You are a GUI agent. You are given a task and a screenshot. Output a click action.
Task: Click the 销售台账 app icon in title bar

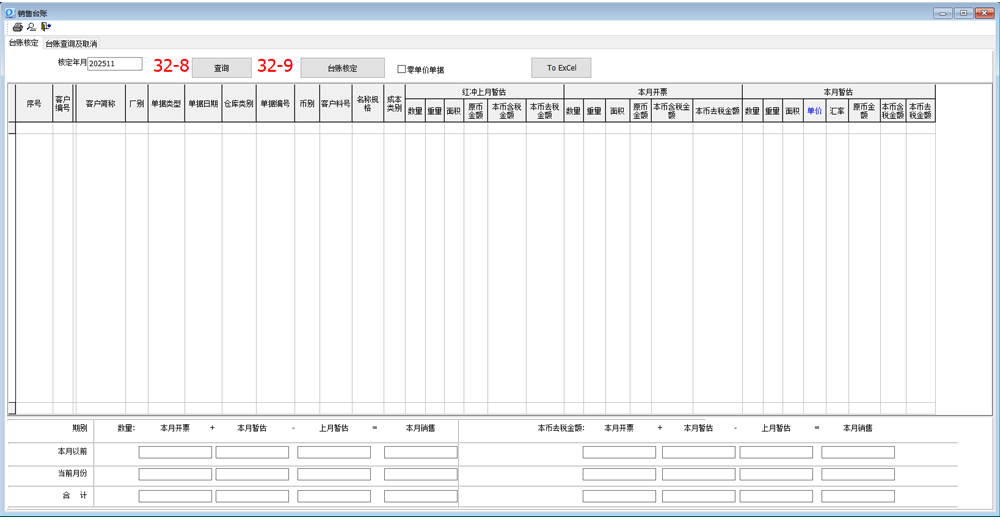(x=9, y=13)
